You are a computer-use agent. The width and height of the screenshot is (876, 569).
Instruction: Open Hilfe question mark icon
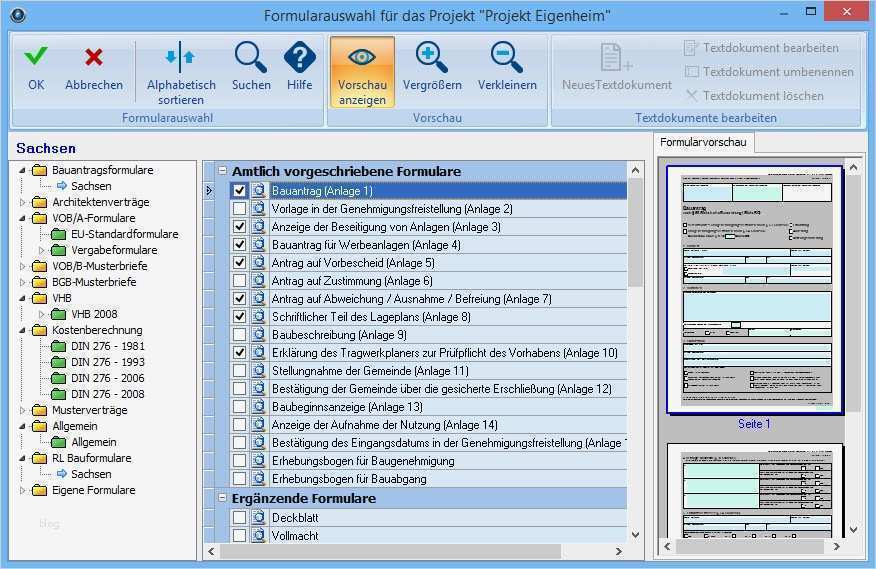[299, 67]
